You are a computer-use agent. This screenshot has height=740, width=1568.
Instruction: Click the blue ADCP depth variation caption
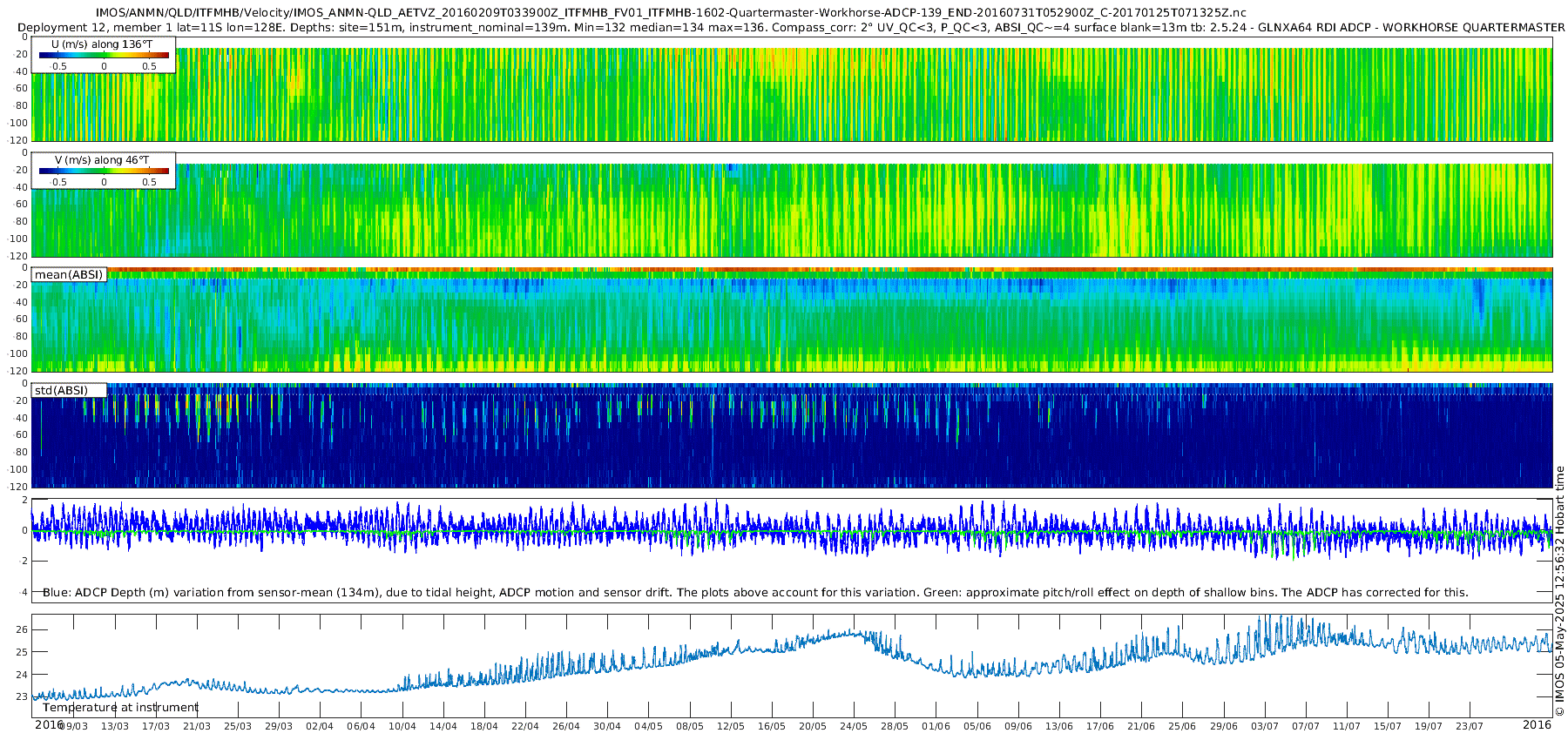click(x=755, y=593)
